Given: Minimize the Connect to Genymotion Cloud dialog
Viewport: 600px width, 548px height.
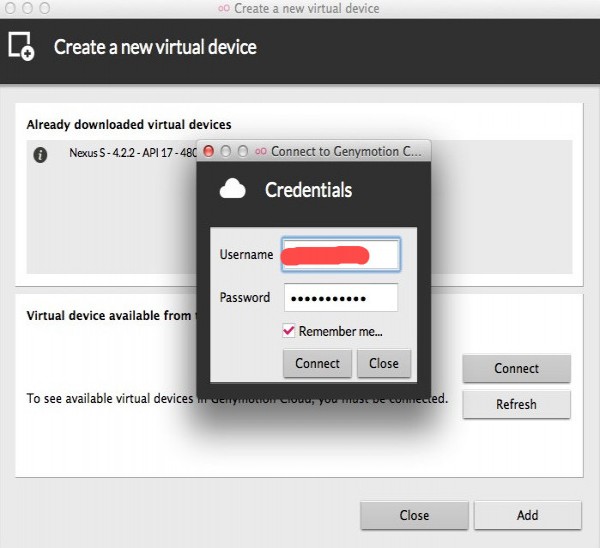Looking at the screenshot, I should coord(225,151).
